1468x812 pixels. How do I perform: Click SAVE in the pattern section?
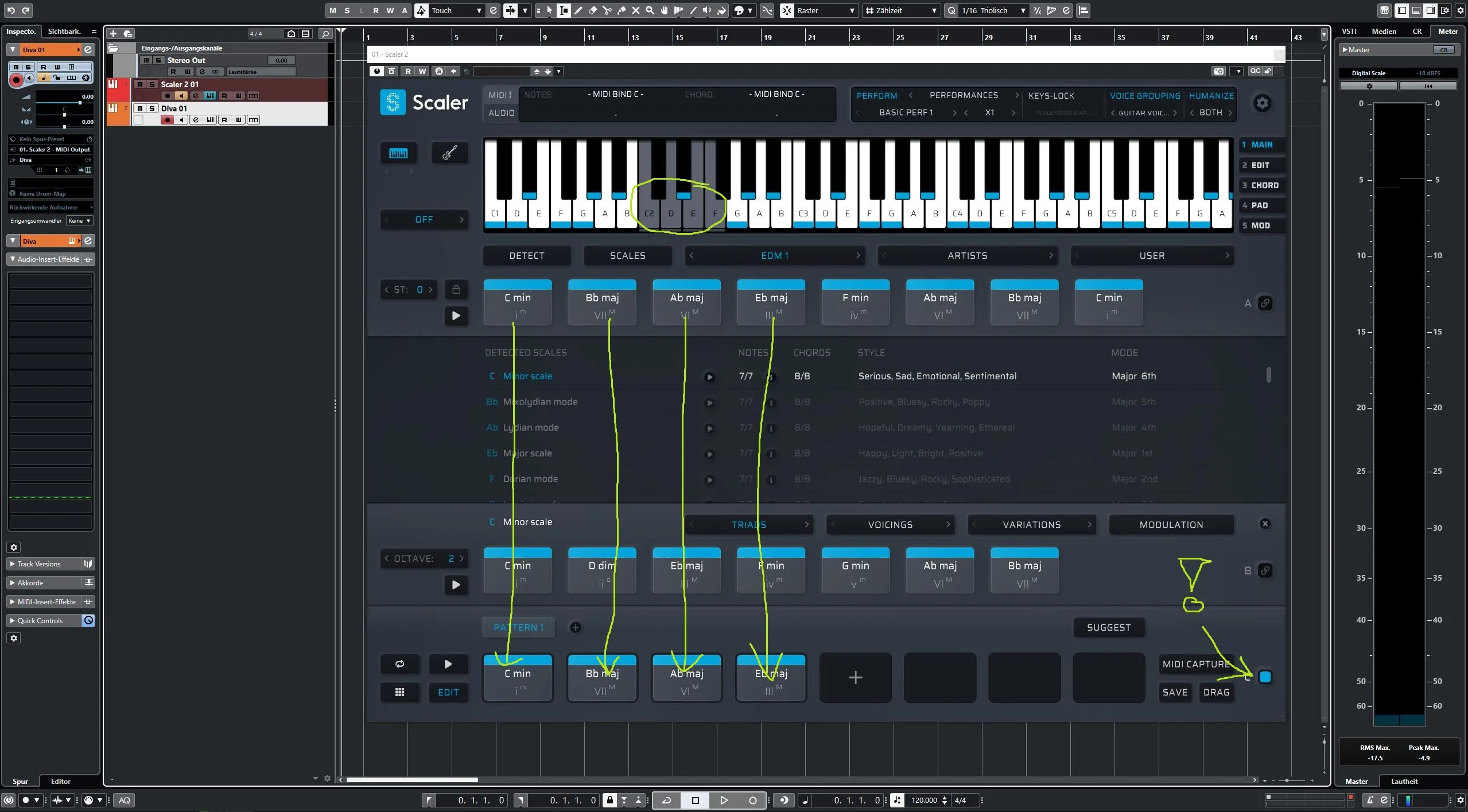(x=1175, y=693)
